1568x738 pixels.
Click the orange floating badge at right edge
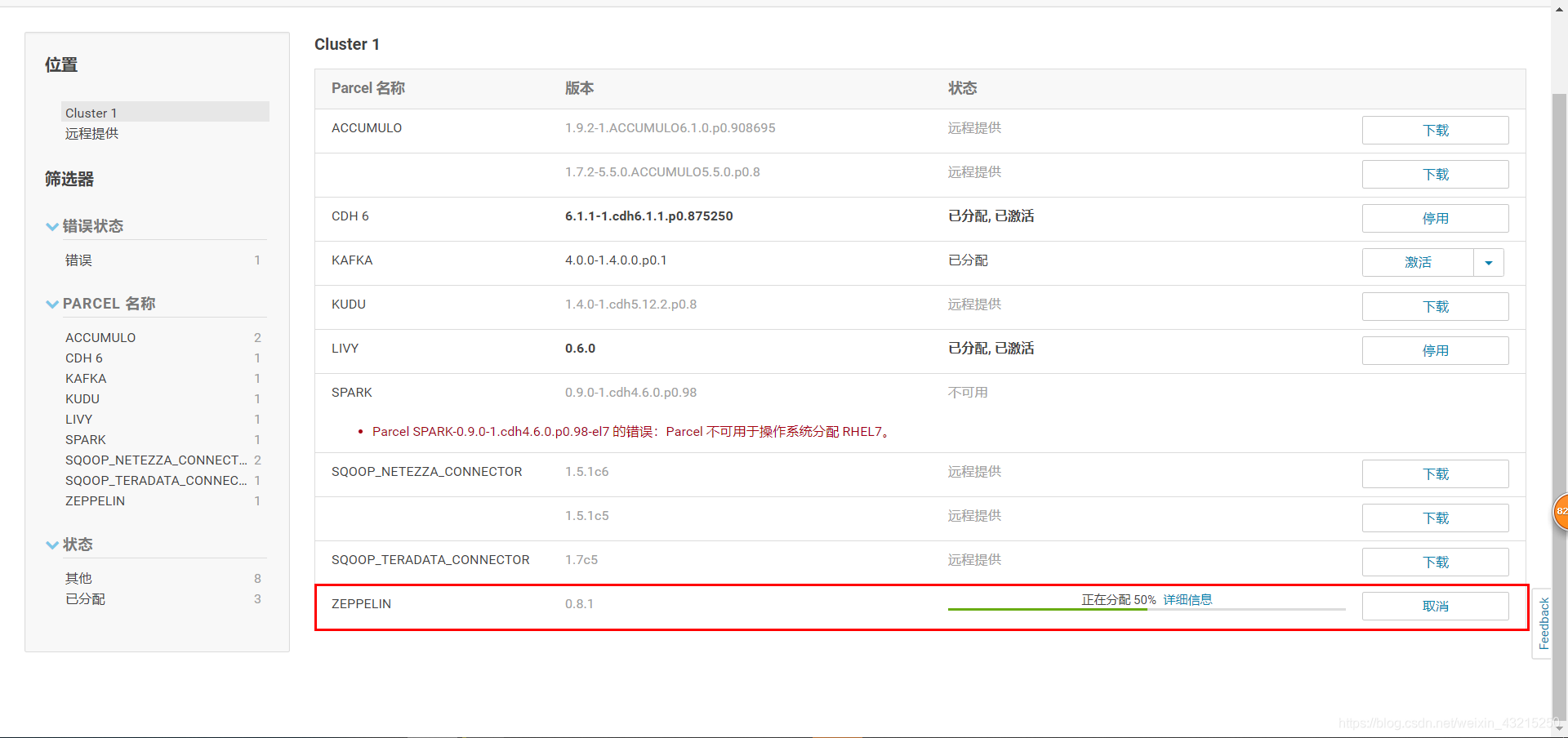pos(1561,512)
